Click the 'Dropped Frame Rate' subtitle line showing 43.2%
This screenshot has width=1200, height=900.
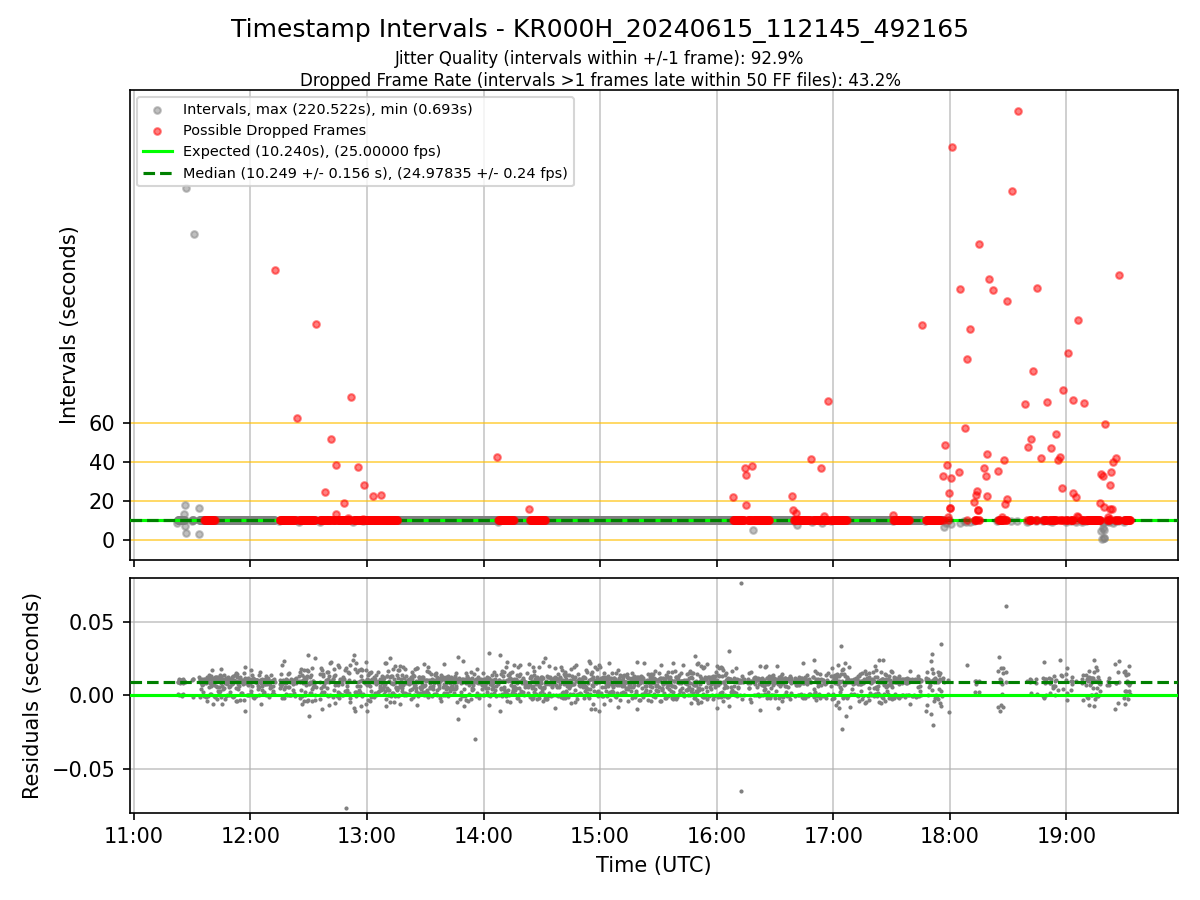[x=600, y=80]
